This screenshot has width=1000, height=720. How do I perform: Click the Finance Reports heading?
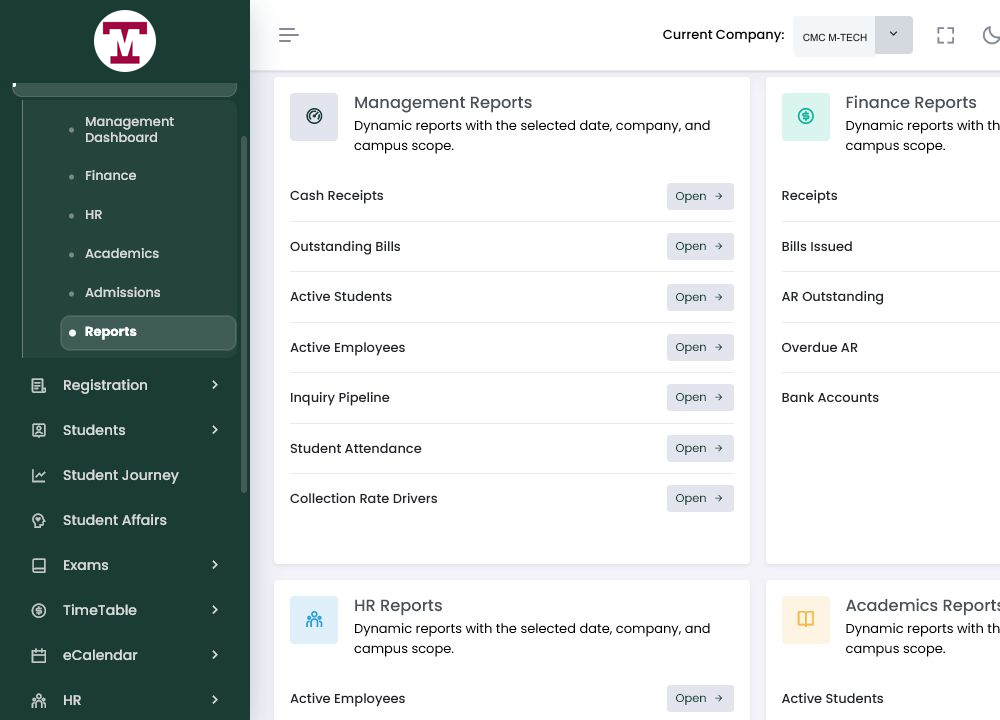(910, 103)
